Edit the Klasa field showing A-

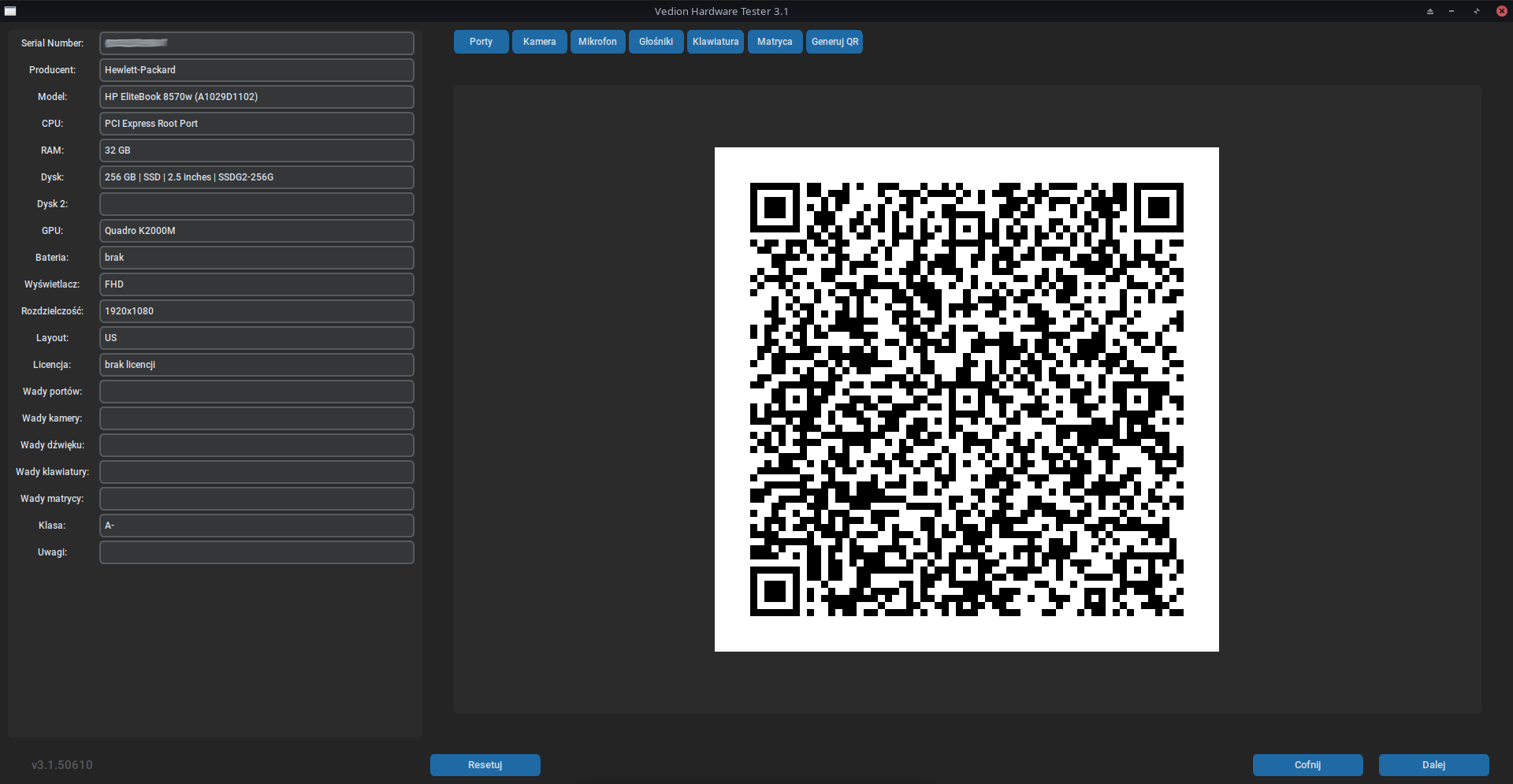[x=256, y=526]
